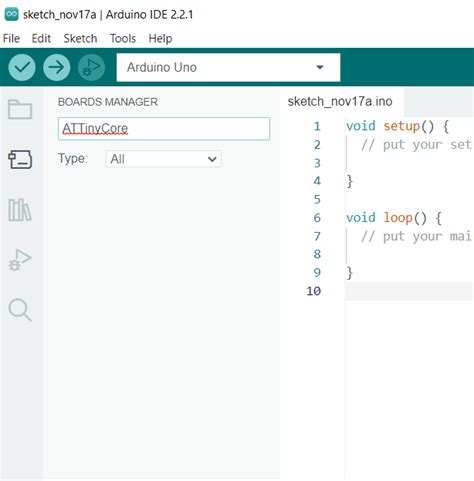Image resolution: width=474 pixels, height=481 pixels.
Task: Click the '// put your set' comment line
Action: 416,145
